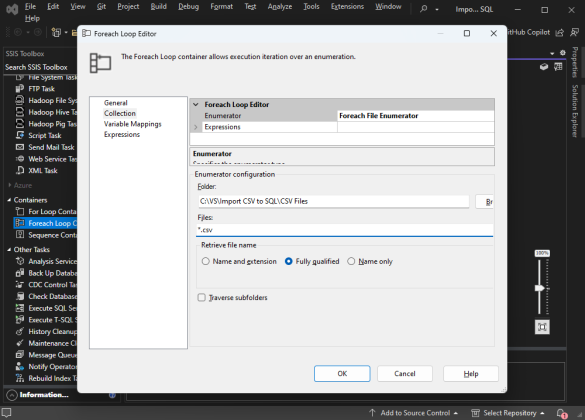Click the Cancel button
This screenshot has width=585, height=420.
coord(405,373)
